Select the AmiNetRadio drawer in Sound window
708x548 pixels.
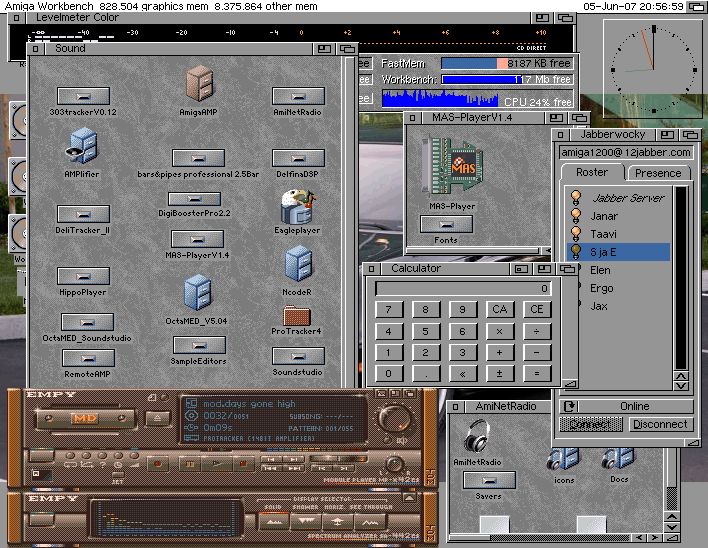[298, 96]
